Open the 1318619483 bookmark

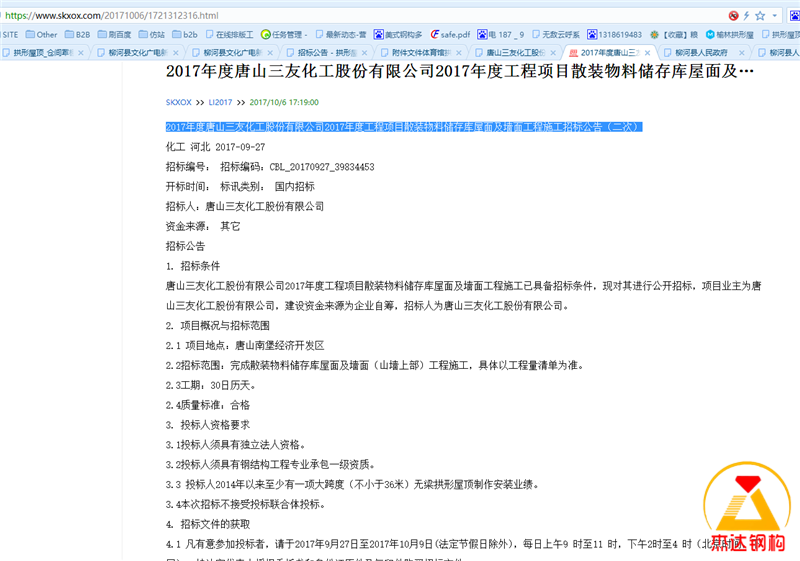[614, 35]
